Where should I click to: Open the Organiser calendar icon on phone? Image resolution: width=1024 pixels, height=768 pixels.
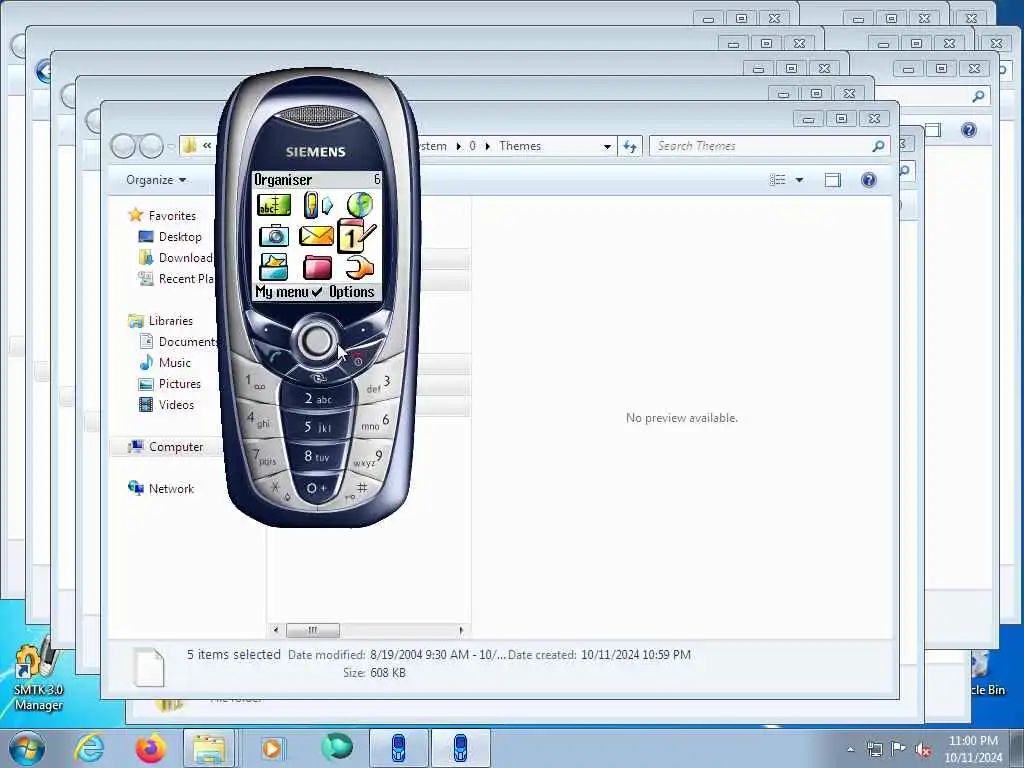tap(357, 236)
